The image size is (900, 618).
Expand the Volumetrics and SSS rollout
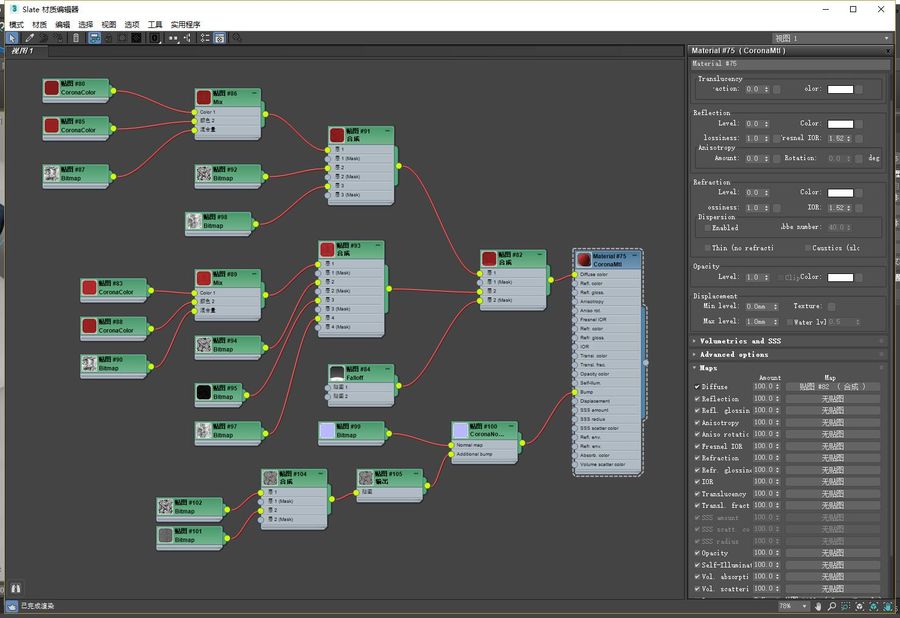click(788, 341)
